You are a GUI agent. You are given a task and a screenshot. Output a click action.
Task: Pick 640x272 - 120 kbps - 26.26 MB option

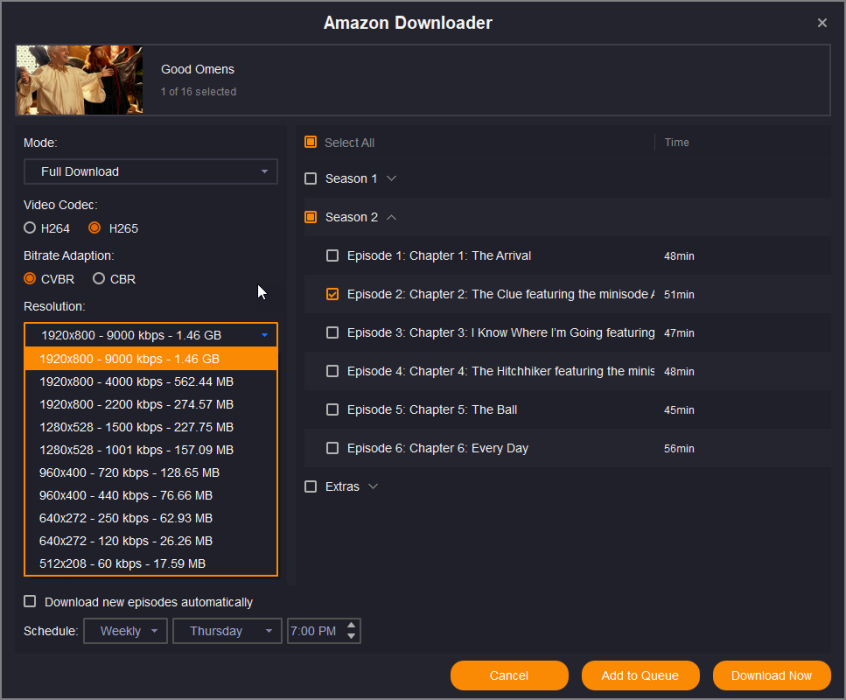coord(151,541)
